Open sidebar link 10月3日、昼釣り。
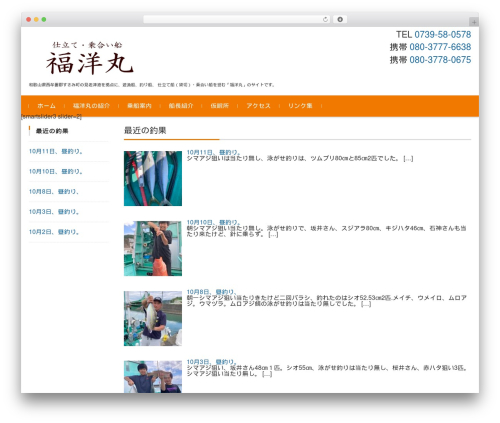 54,212
